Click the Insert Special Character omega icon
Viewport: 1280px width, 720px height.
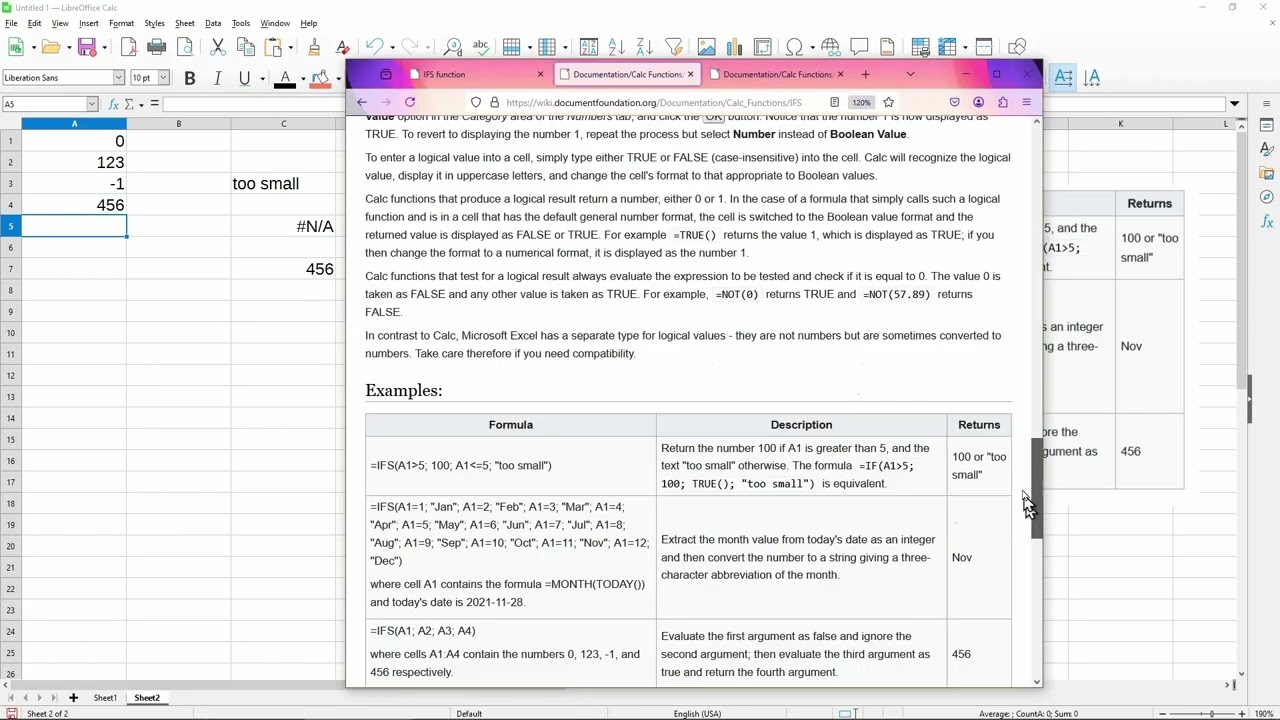click(x=794, y=47)
